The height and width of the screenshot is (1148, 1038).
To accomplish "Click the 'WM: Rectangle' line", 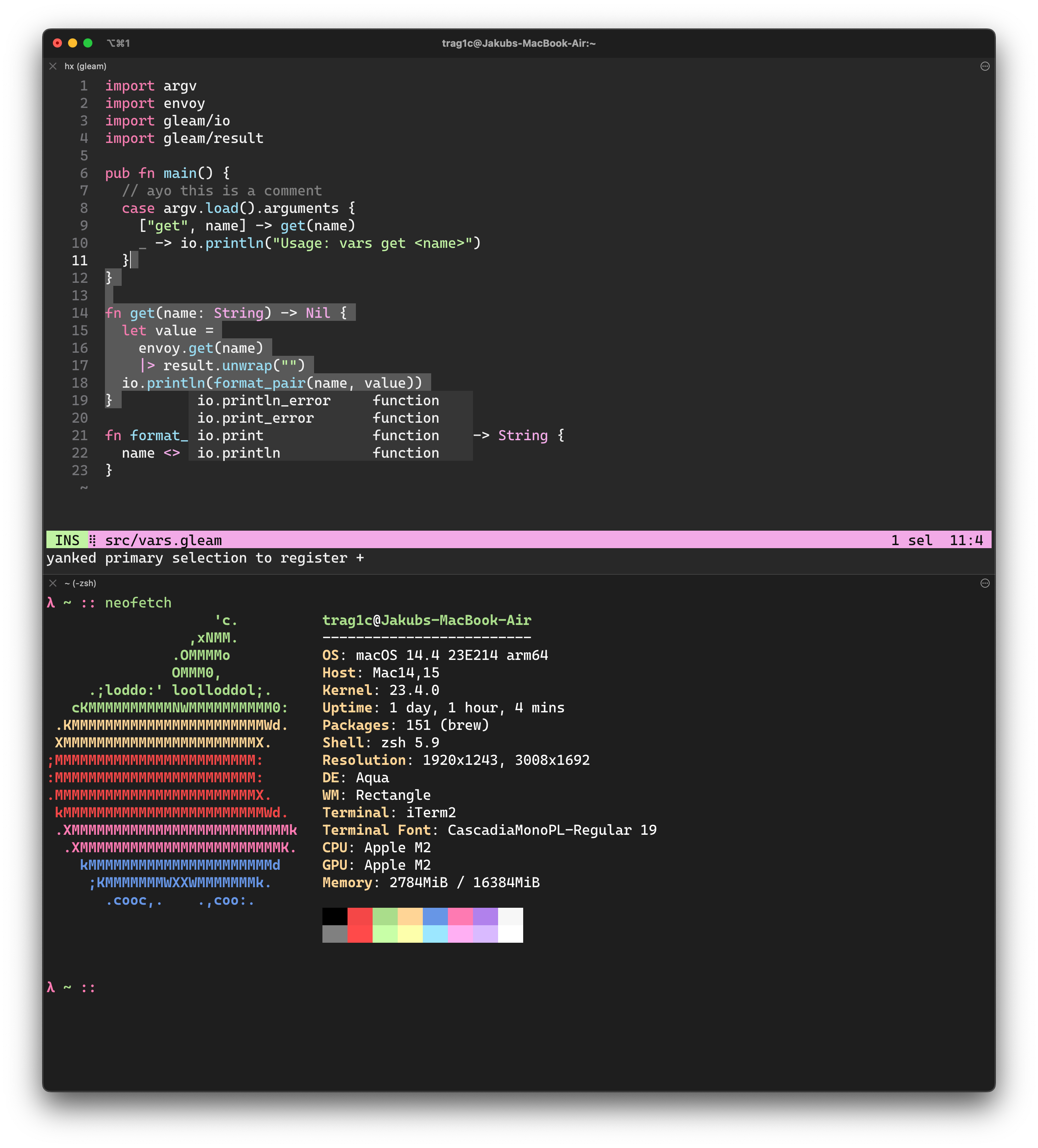I will (376, 795).
